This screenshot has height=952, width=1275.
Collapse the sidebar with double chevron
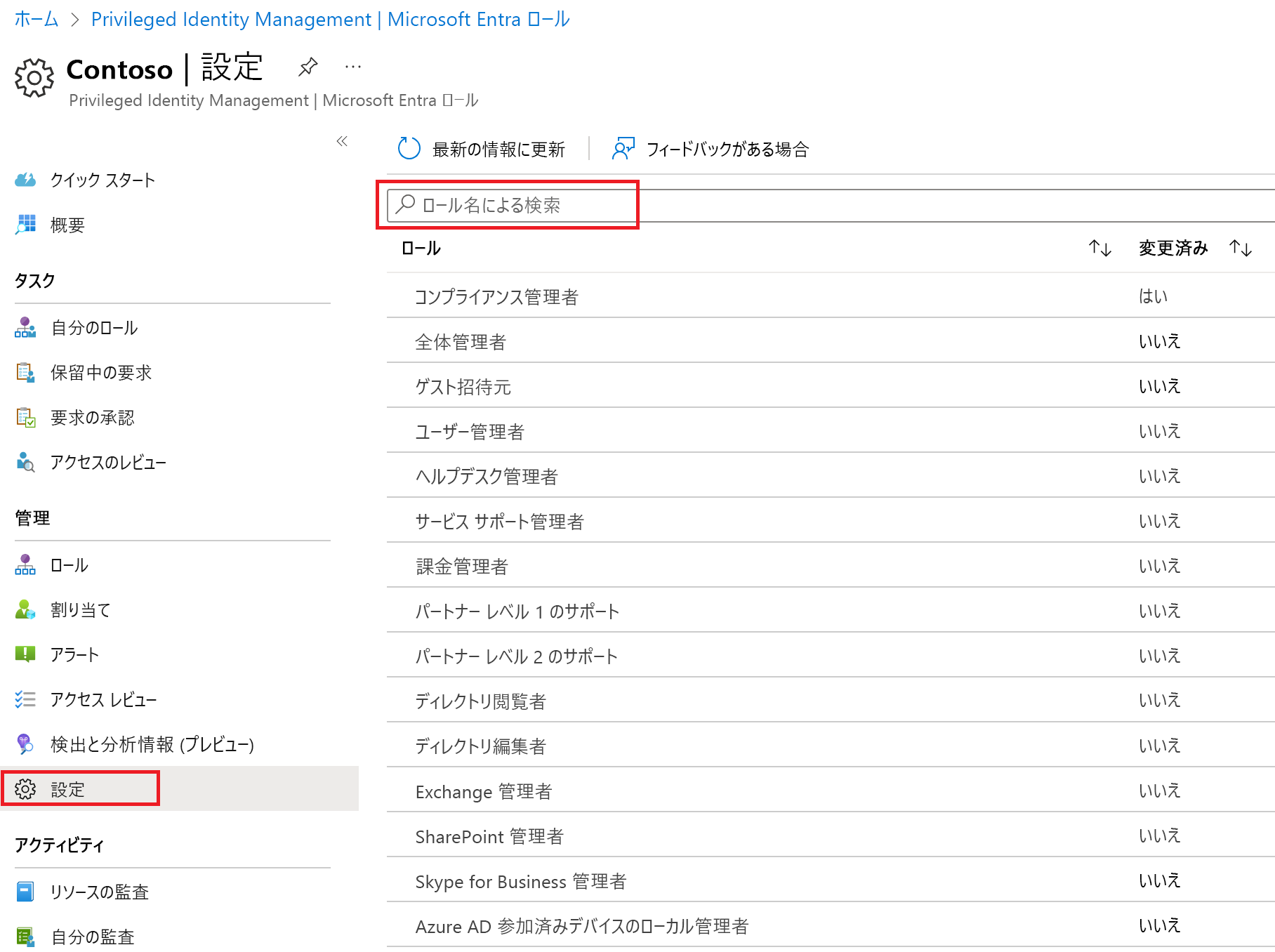tap(342, 141)
